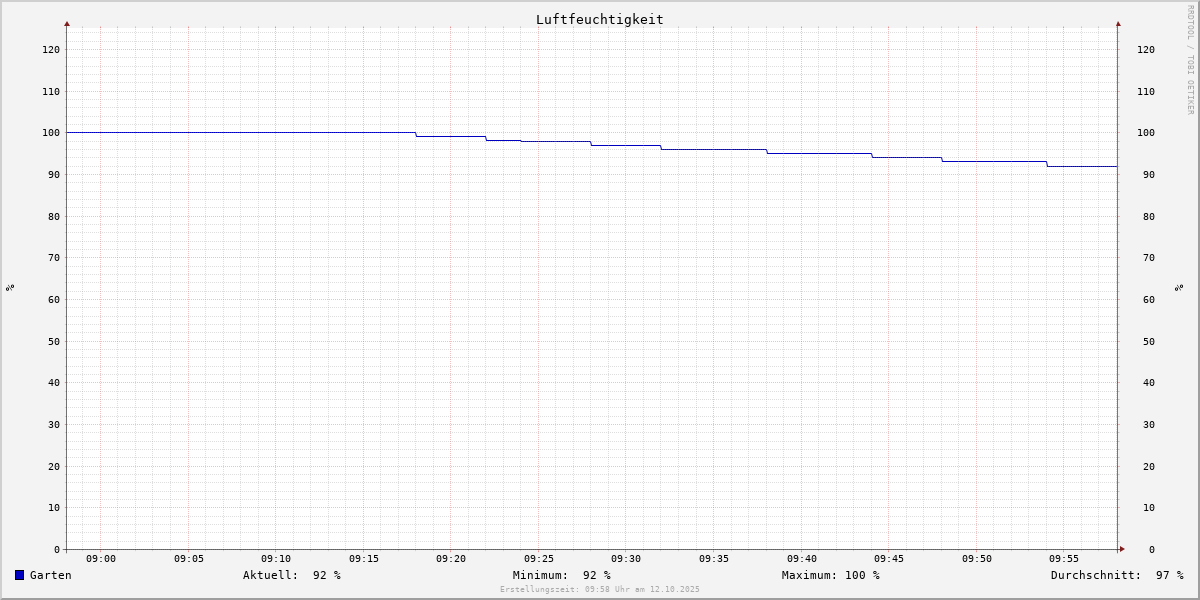The height and width of the screenshot is (600, 1200).
Task: Click the 09:15 time axis label
Action: coord(364,559)
